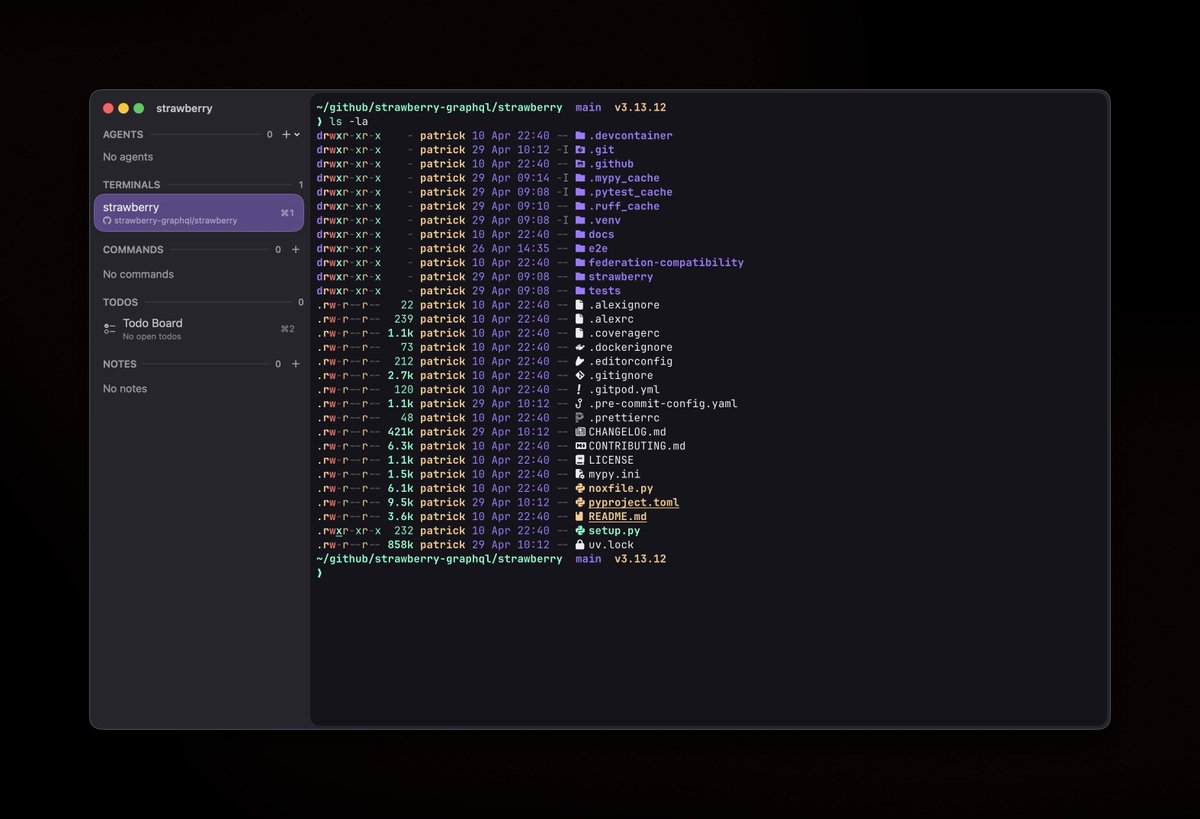Click the markdown icon beside CONTRIBUTING.md
Image resolution: width=1200 pixels, height=819 pixels.
coord(580,446)
